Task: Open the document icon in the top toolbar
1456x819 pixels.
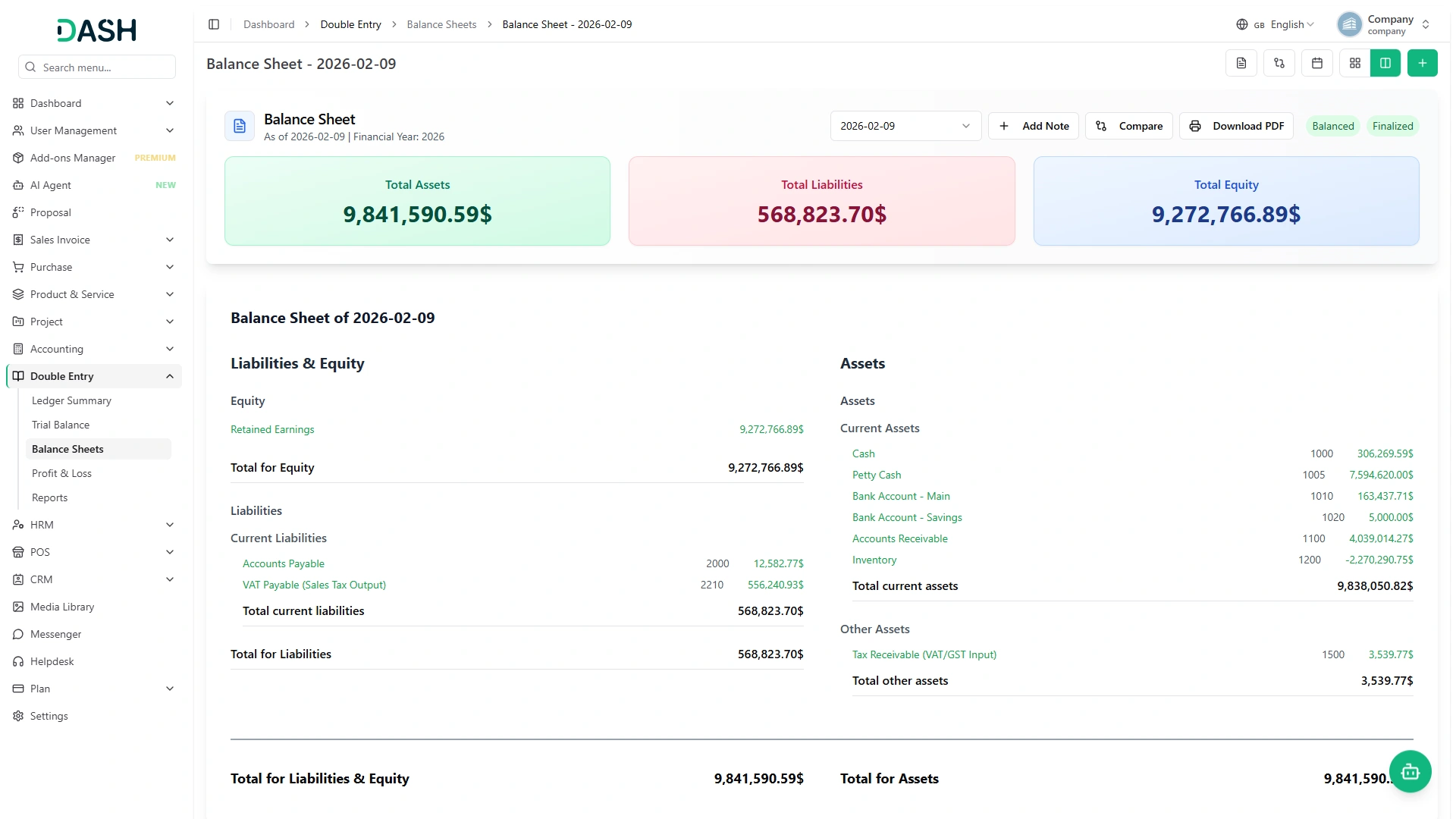Action: point(1241,63)
